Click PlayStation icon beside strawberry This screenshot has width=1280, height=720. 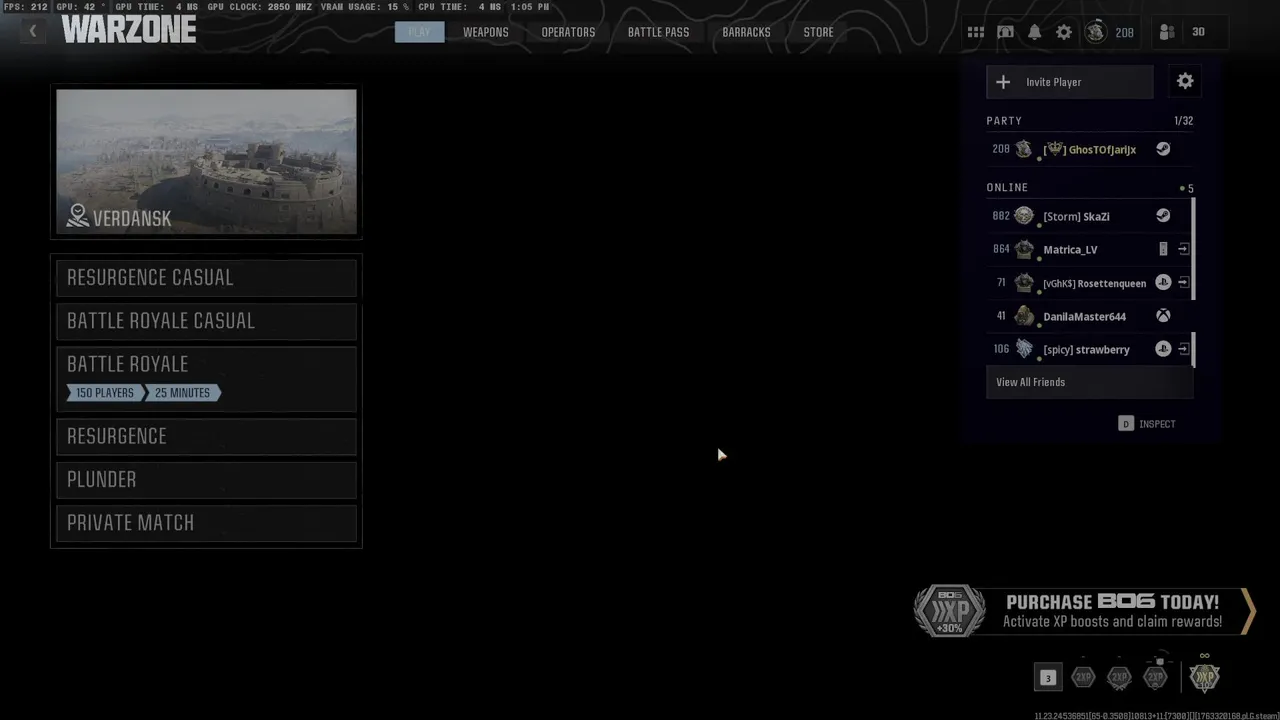pyautogui.click(x=1163, y=349)
